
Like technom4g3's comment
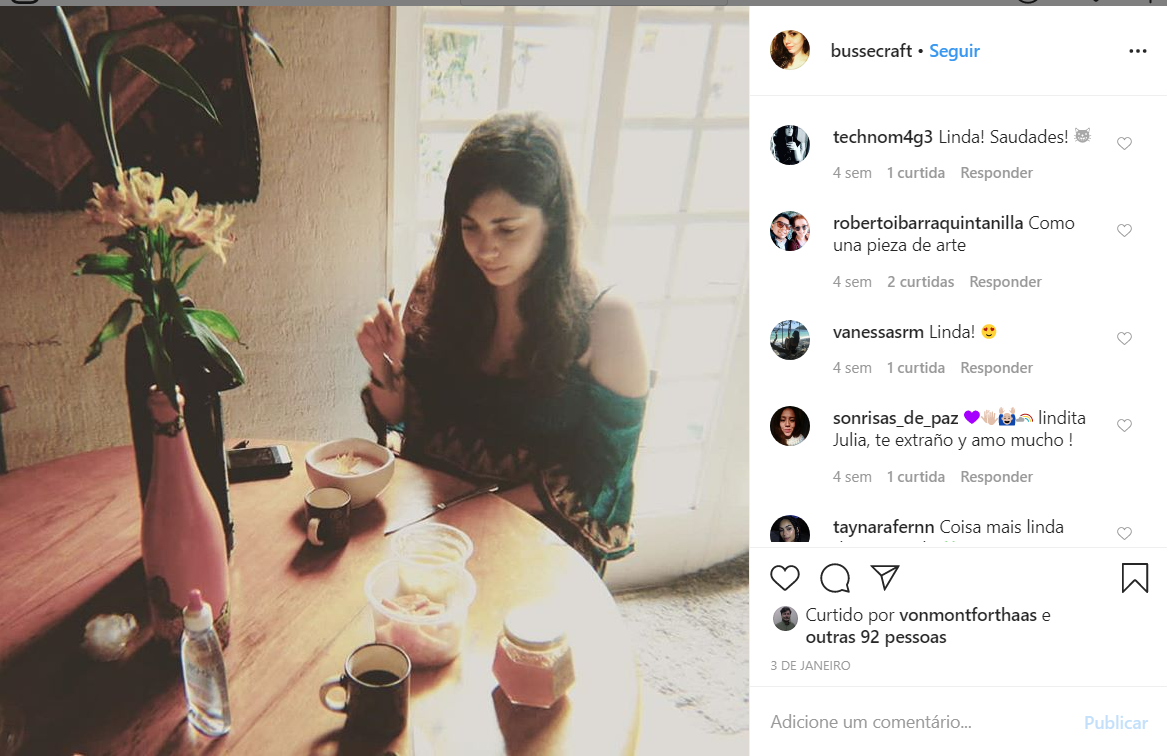point(1124,144)
